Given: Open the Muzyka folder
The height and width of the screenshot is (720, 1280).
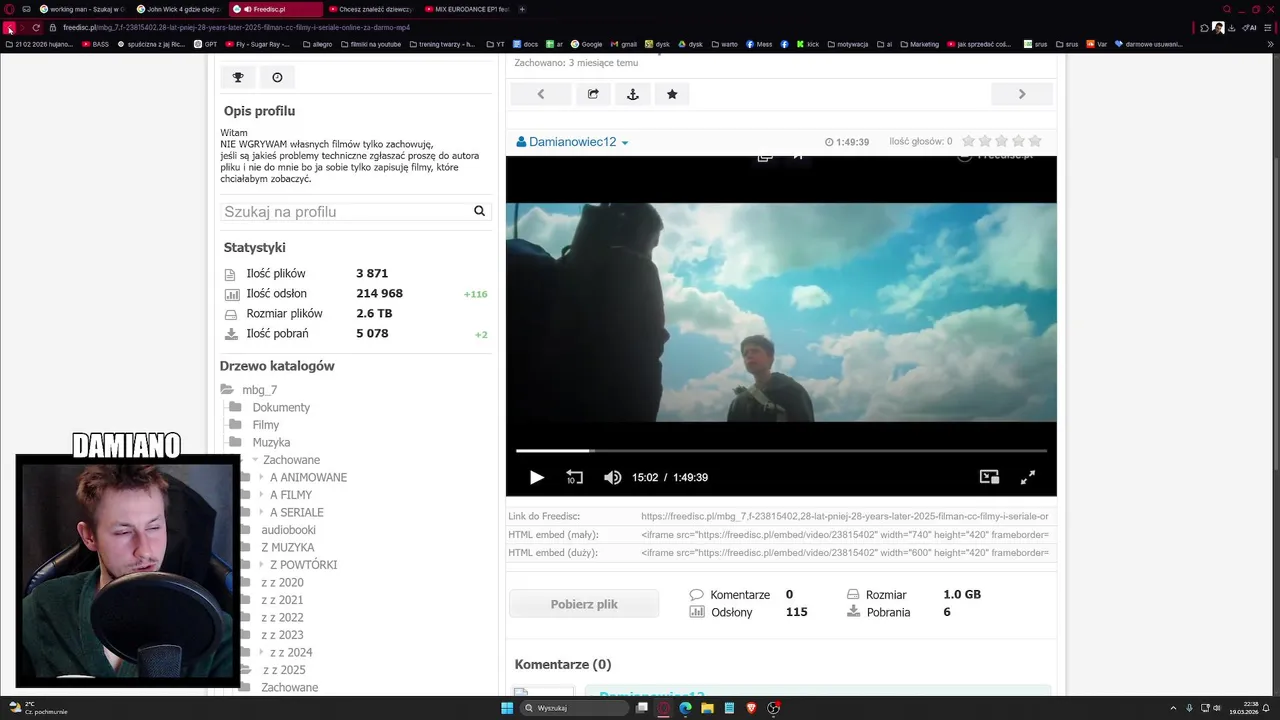Looking at the screenshot, I should (271, 442).
